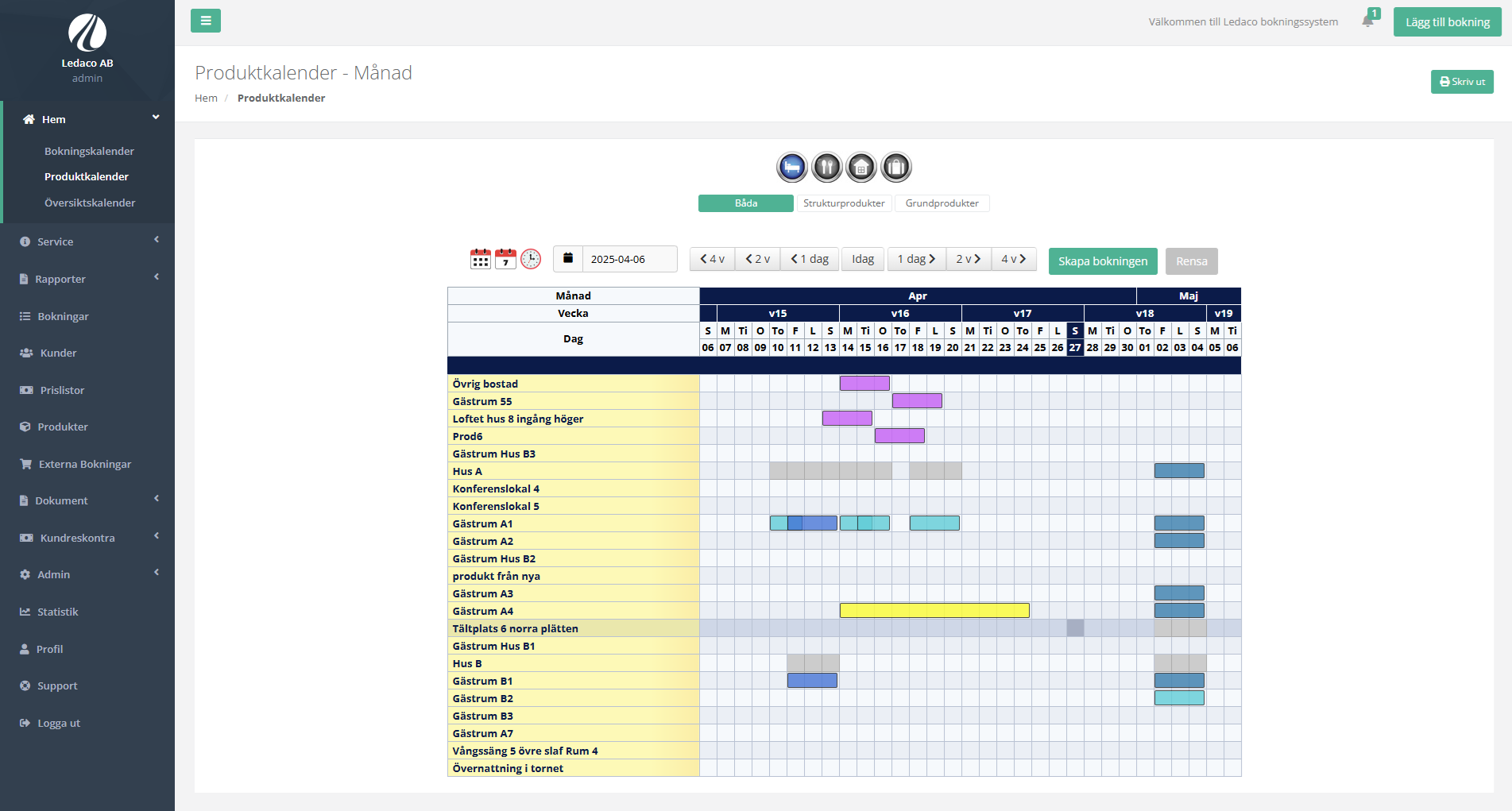1512x811 pixels.
Task: Click the Skapa bokningen button
Action: pyautogui.click(x=1102, y=261)
